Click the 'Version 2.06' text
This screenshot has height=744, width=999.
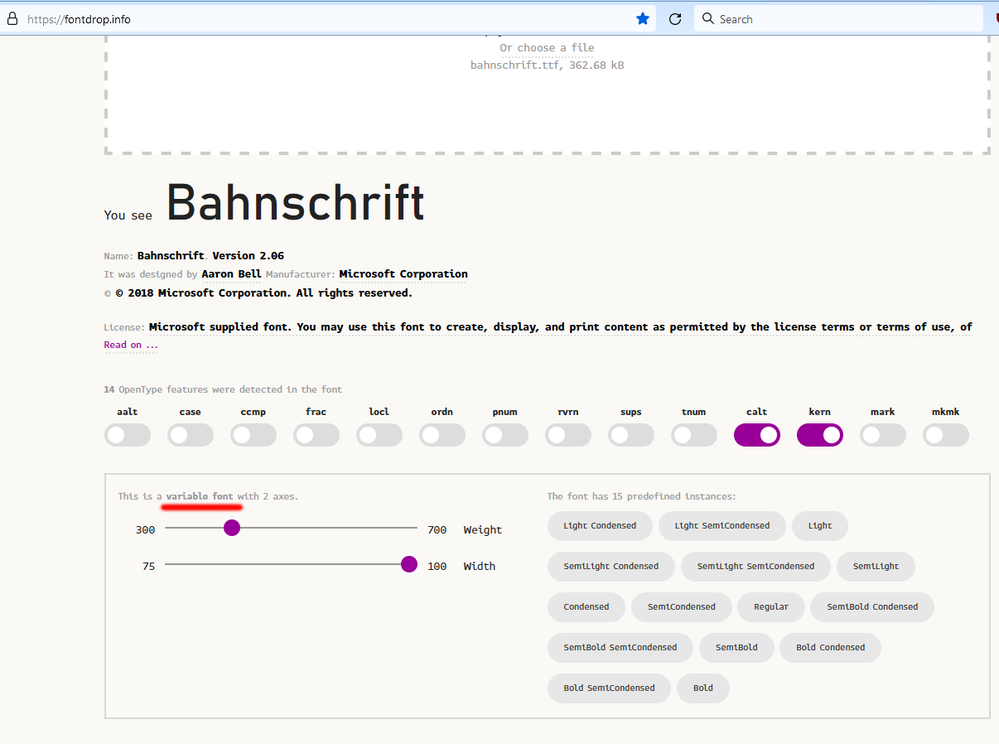pos(248,255)
